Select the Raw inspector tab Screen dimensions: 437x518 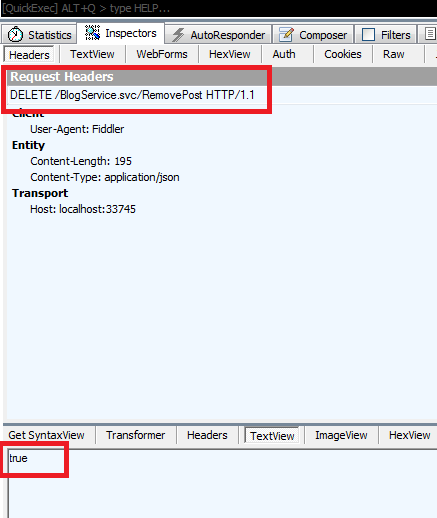pos(394,54)
